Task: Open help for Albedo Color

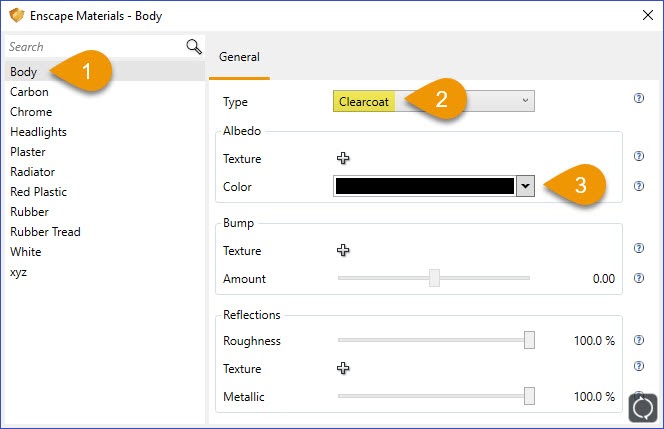Action: tap(638, 187)
